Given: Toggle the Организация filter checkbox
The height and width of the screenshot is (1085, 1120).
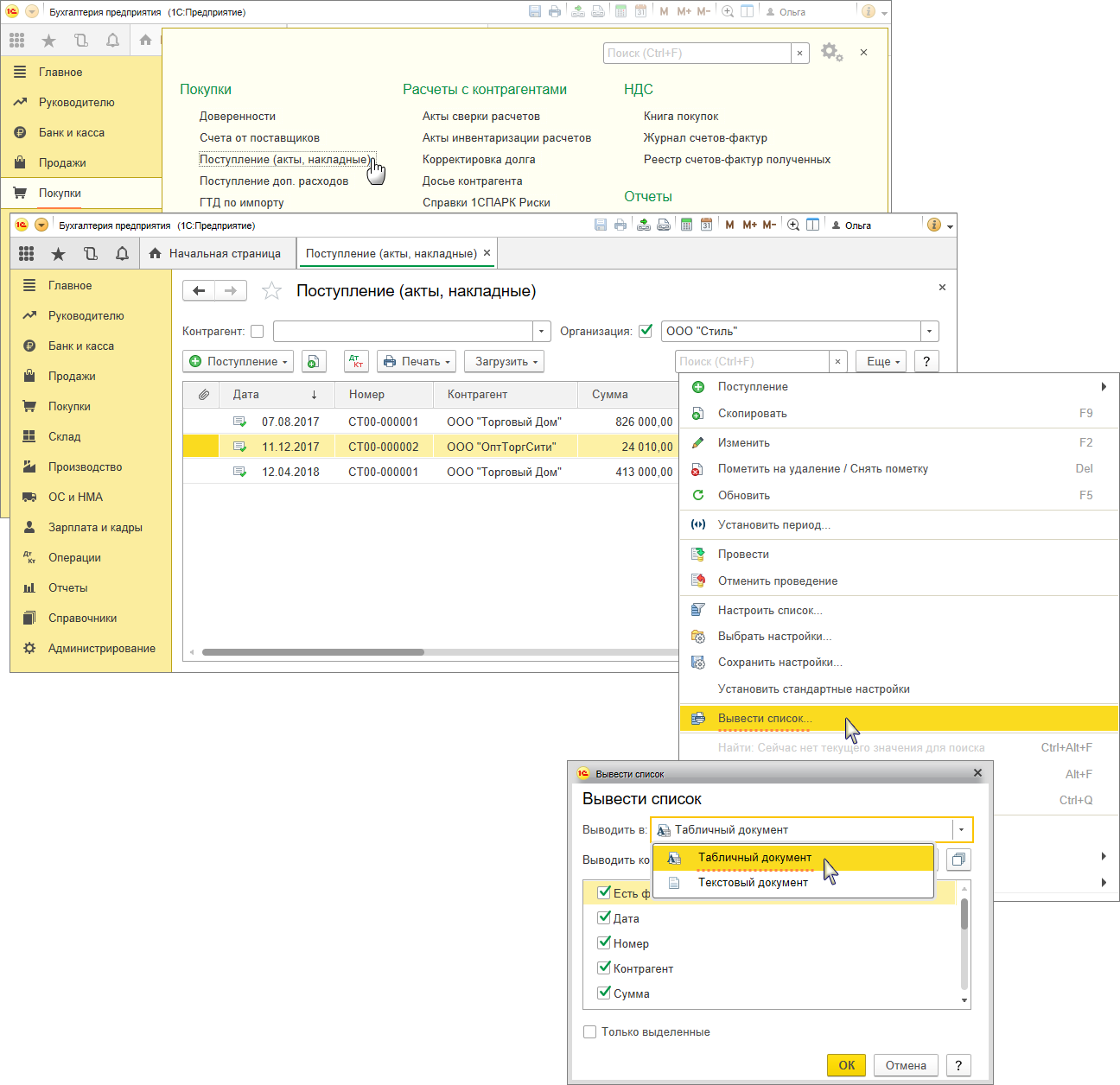Looking at the screenshot, I should point(646,331).
